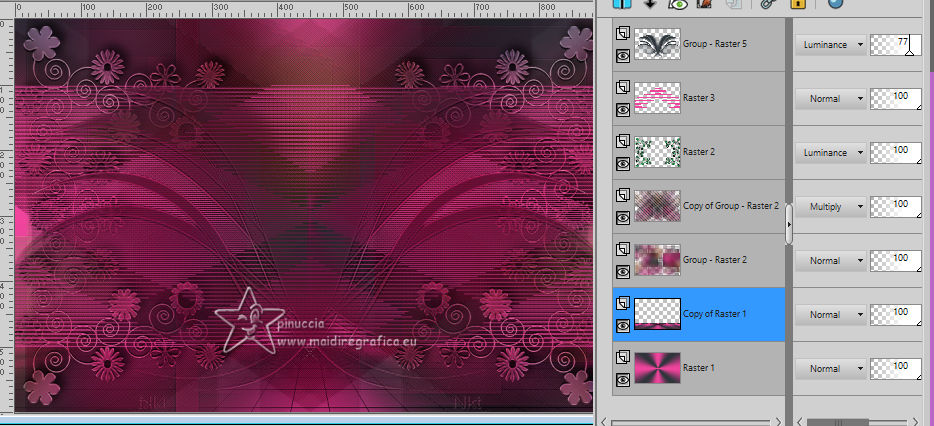934x426 pixels.
Task: Click the eye icon in the layers toolbar
Action: (x=677, y=4)
